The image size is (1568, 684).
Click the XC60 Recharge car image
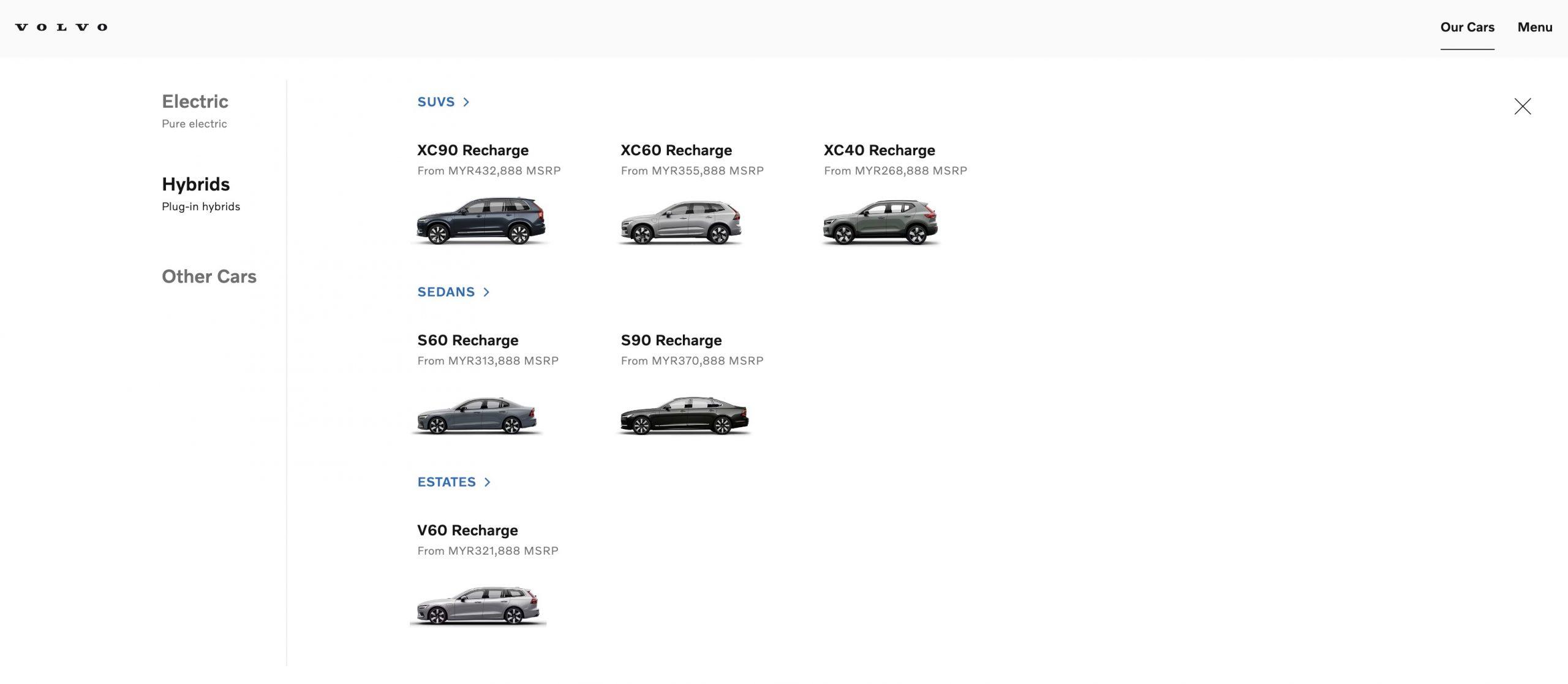pos(680,222)
